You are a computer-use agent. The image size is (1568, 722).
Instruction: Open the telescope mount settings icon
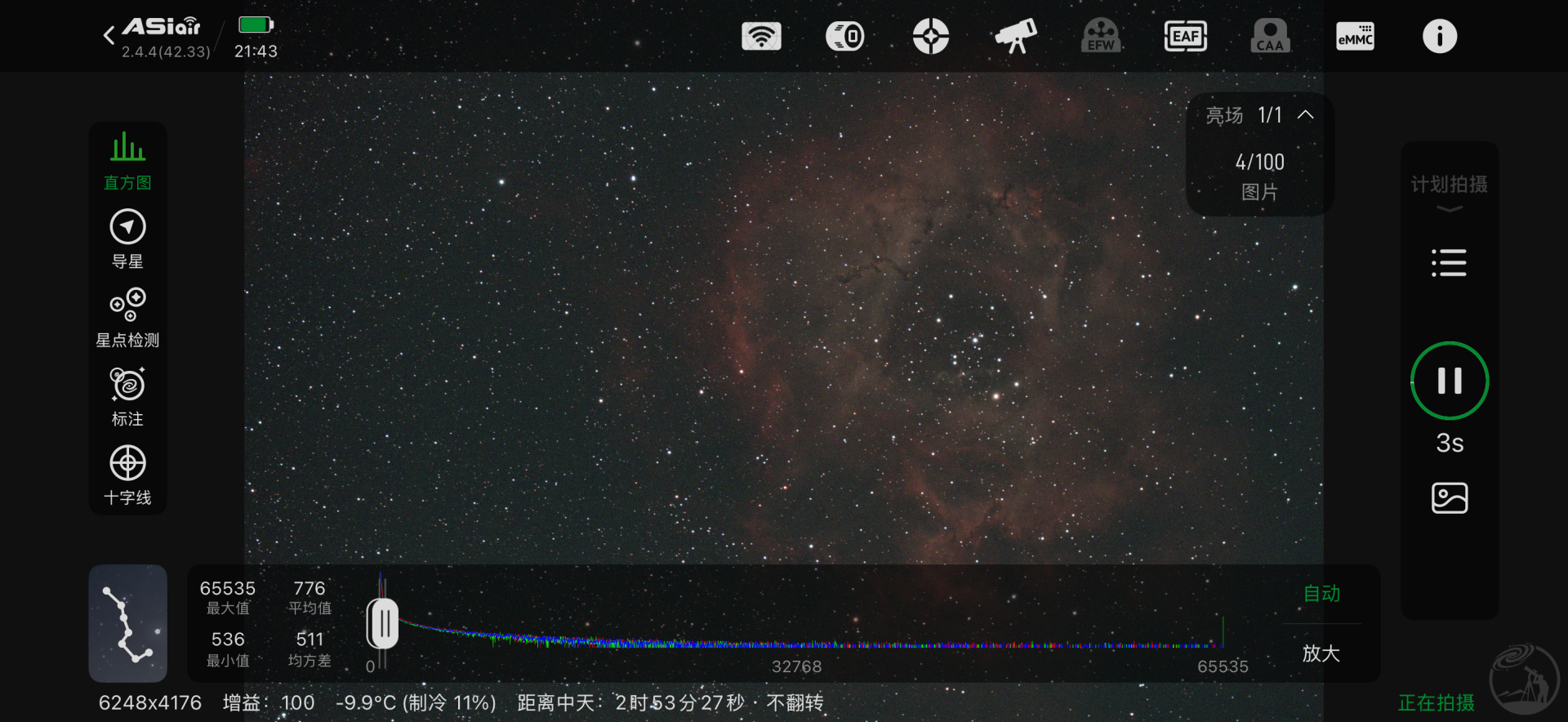pyautogui.click(x=1015, y=37)
